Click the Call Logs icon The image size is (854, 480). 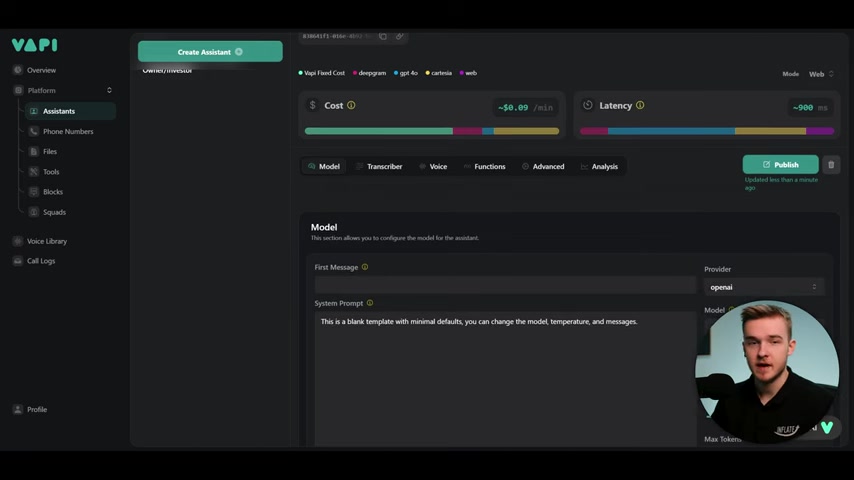point(18,261)
